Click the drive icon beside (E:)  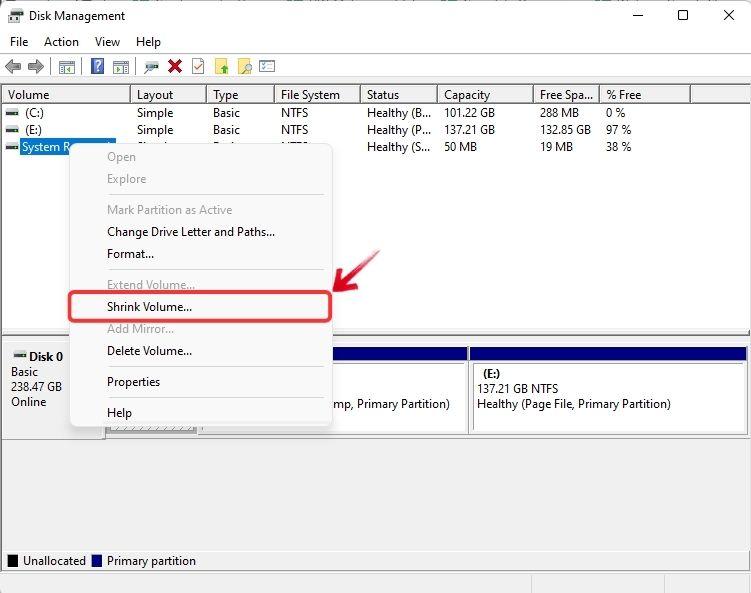coord(12,129)
